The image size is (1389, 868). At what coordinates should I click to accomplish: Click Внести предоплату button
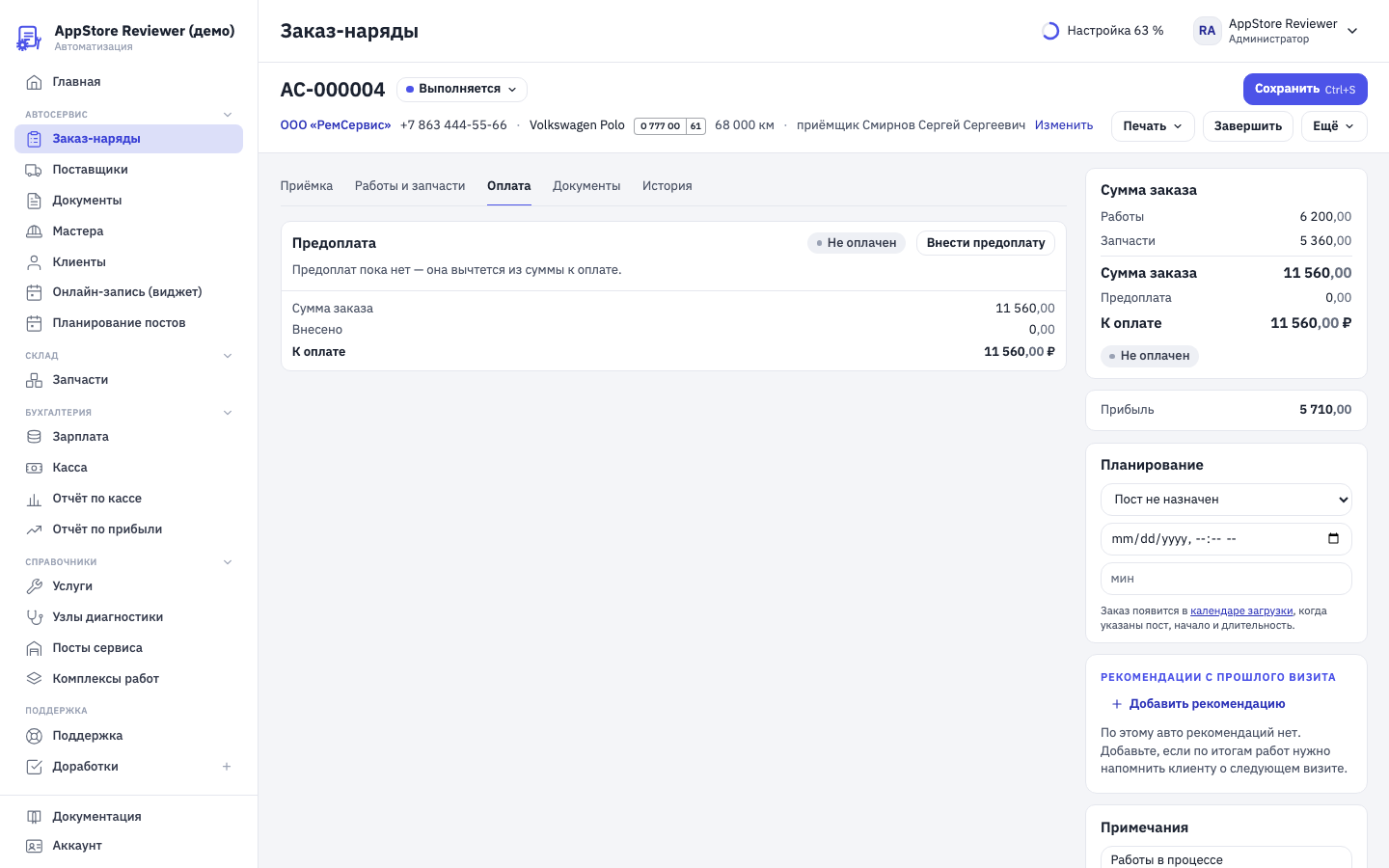click(986, 243)
